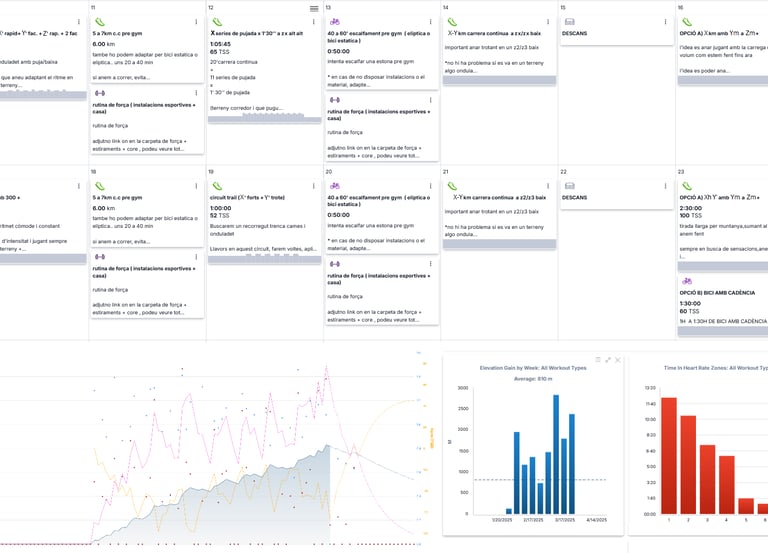Click the dumbbell icon on day 20 rutina de força
Viewport: 768px width, 553px height.
pos(335,264)
